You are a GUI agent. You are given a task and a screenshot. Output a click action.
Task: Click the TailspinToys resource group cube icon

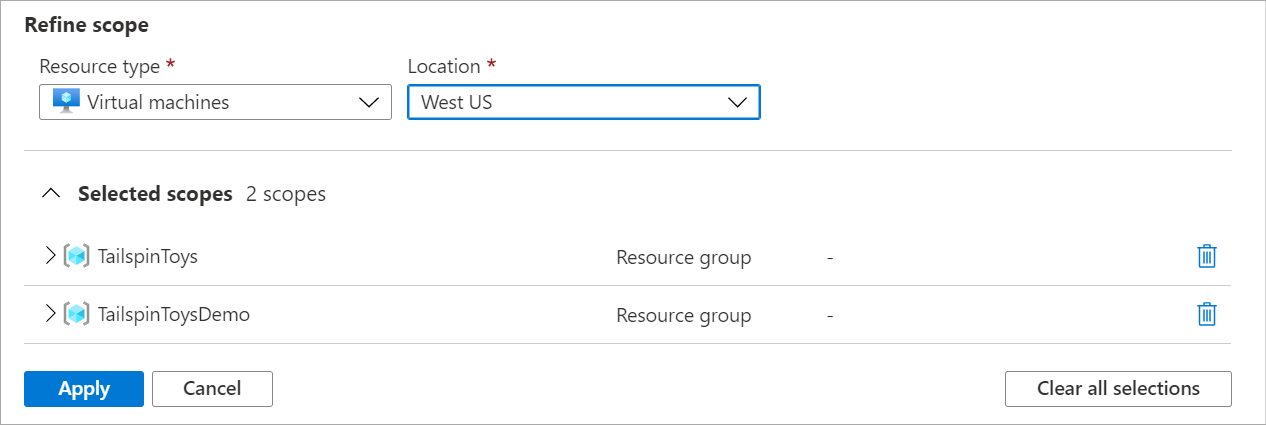(x=76, y=257)
